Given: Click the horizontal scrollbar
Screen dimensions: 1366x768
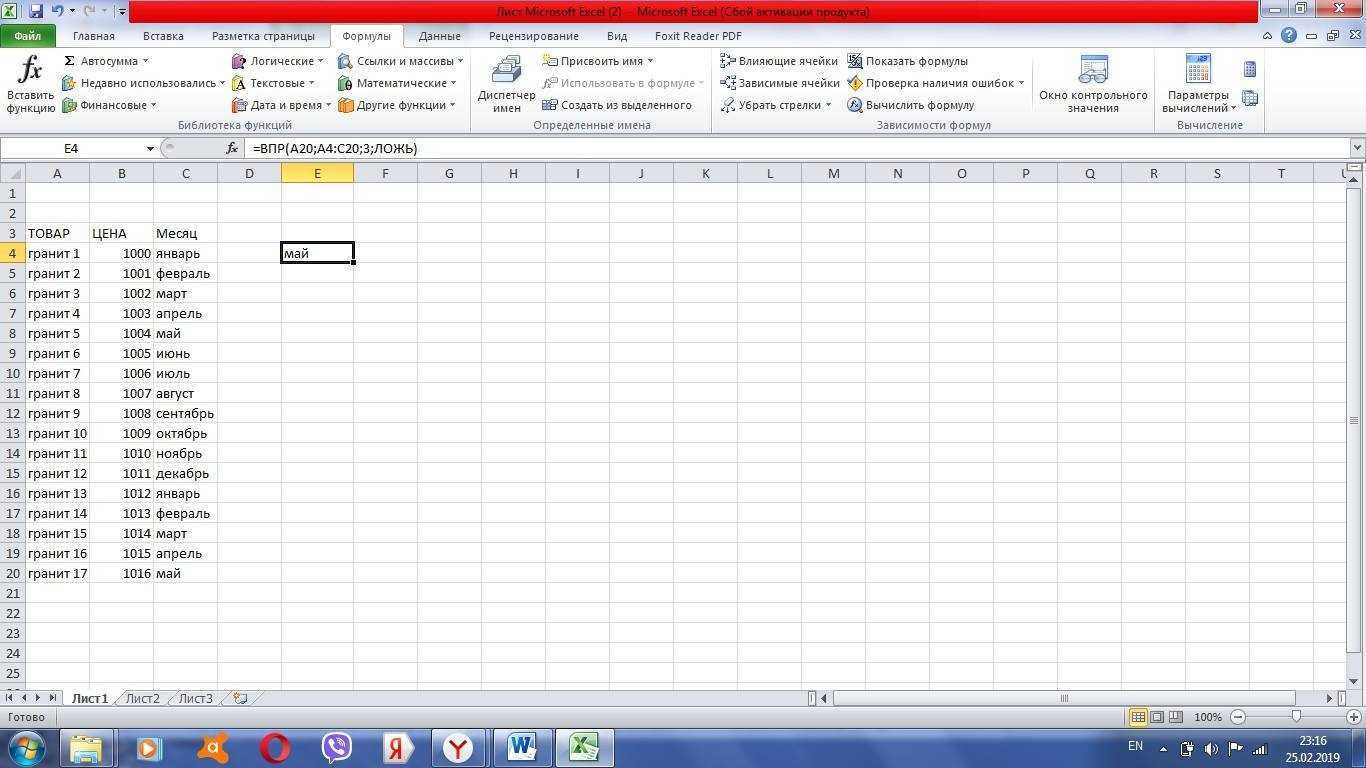Looking at the screenshot, I should pos(1064,698).
